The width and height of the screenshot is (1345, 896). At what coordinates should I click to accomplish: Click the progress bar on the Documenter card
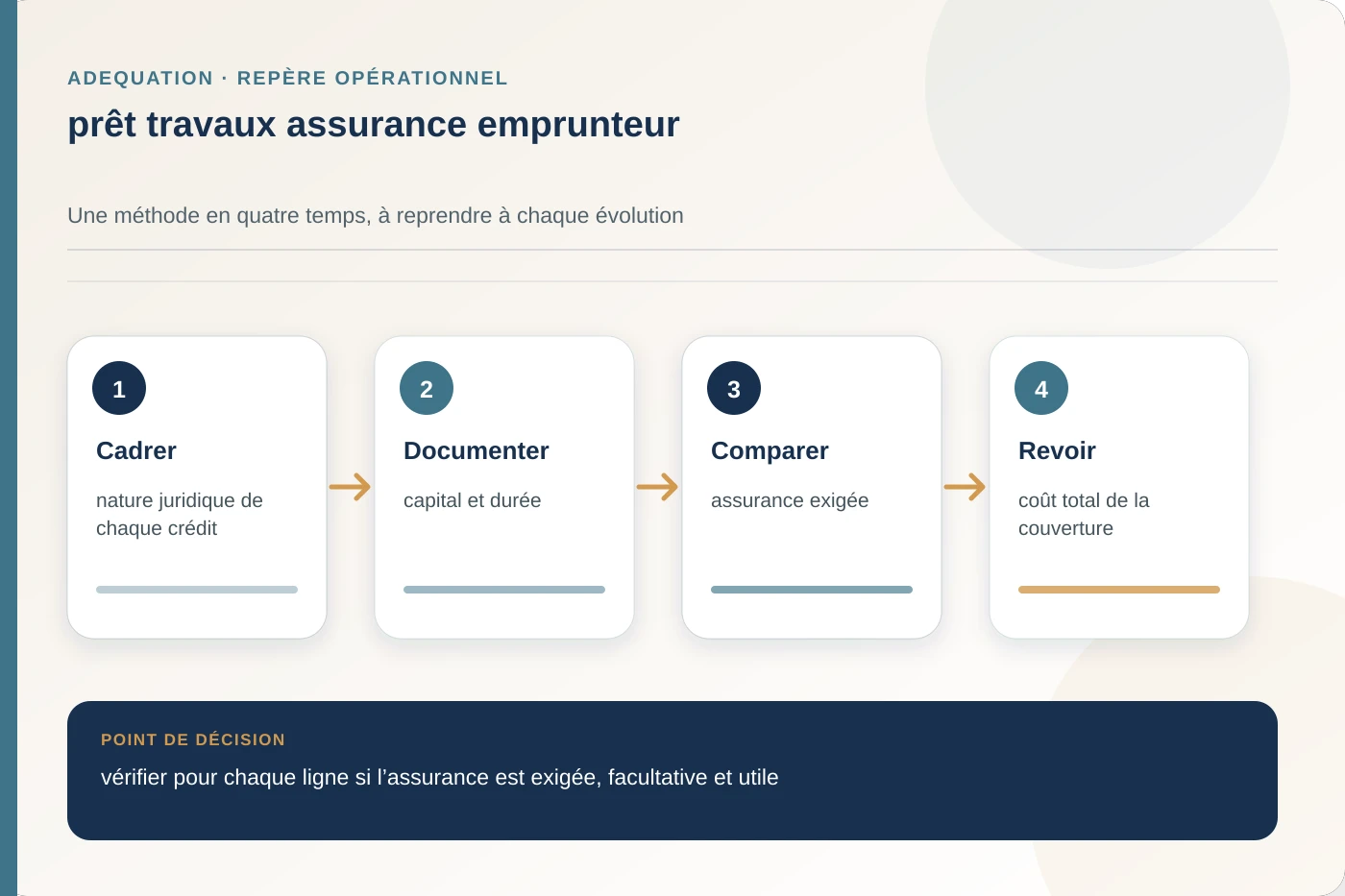[x=504, y=590]
